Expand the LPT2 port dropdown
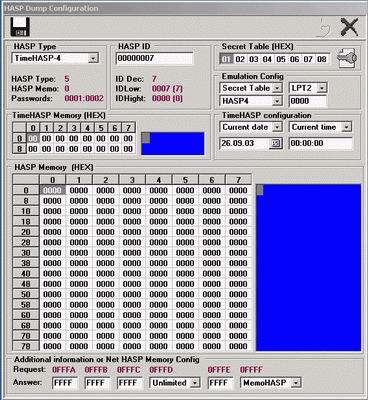 click(x=322, y=88)
